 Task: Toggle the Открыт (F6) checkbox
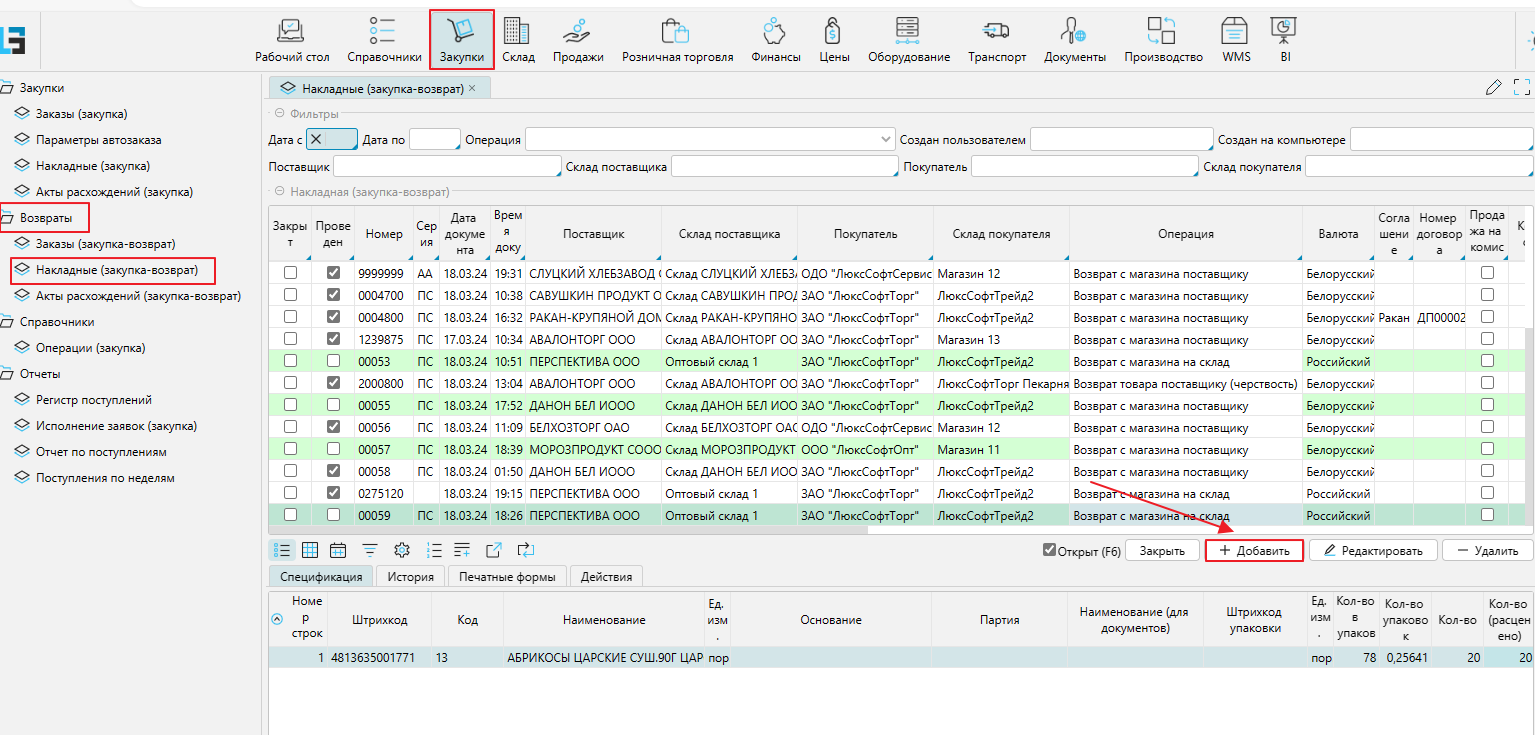click(1049, 550)
